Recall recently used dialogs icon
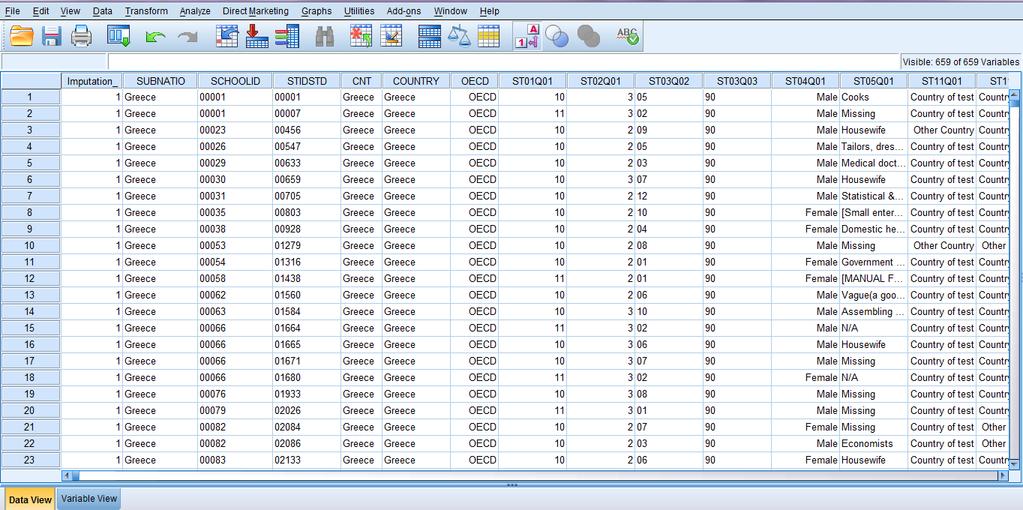The image size is (1023, 510). click(x=119, y=36)
